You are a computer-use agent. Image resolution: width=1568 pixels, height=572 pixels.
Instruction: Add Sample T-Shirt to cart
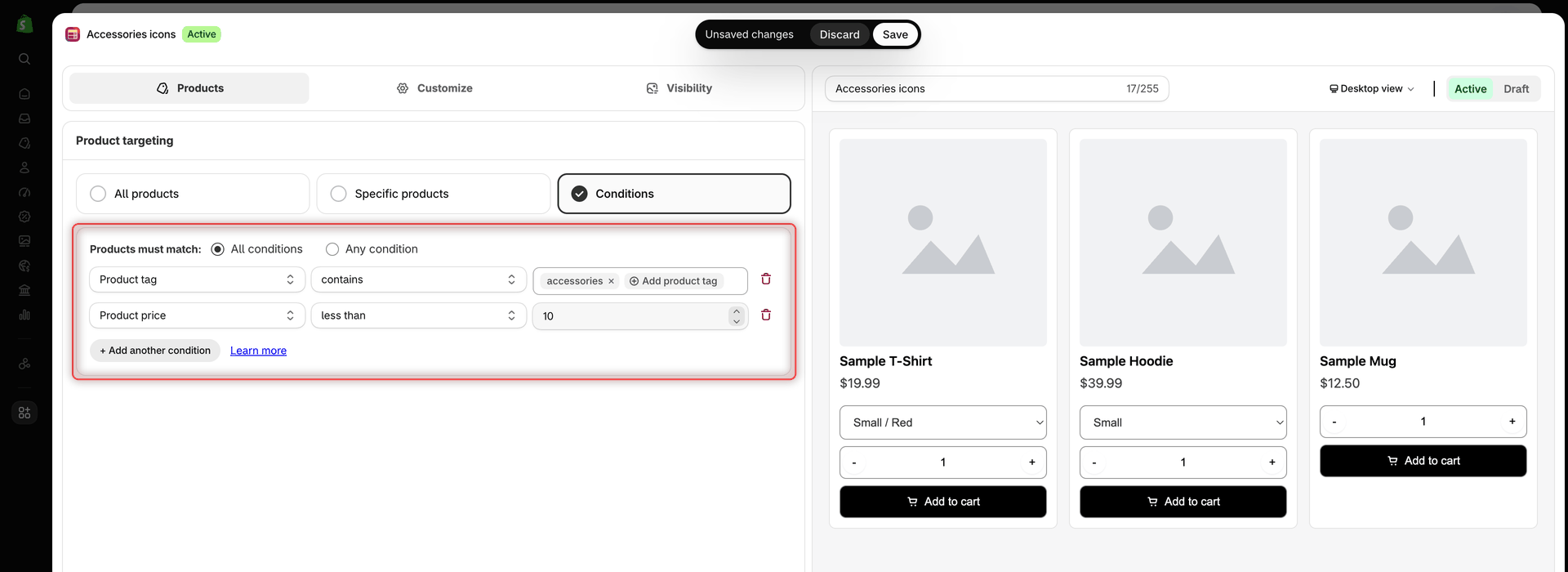942,502
